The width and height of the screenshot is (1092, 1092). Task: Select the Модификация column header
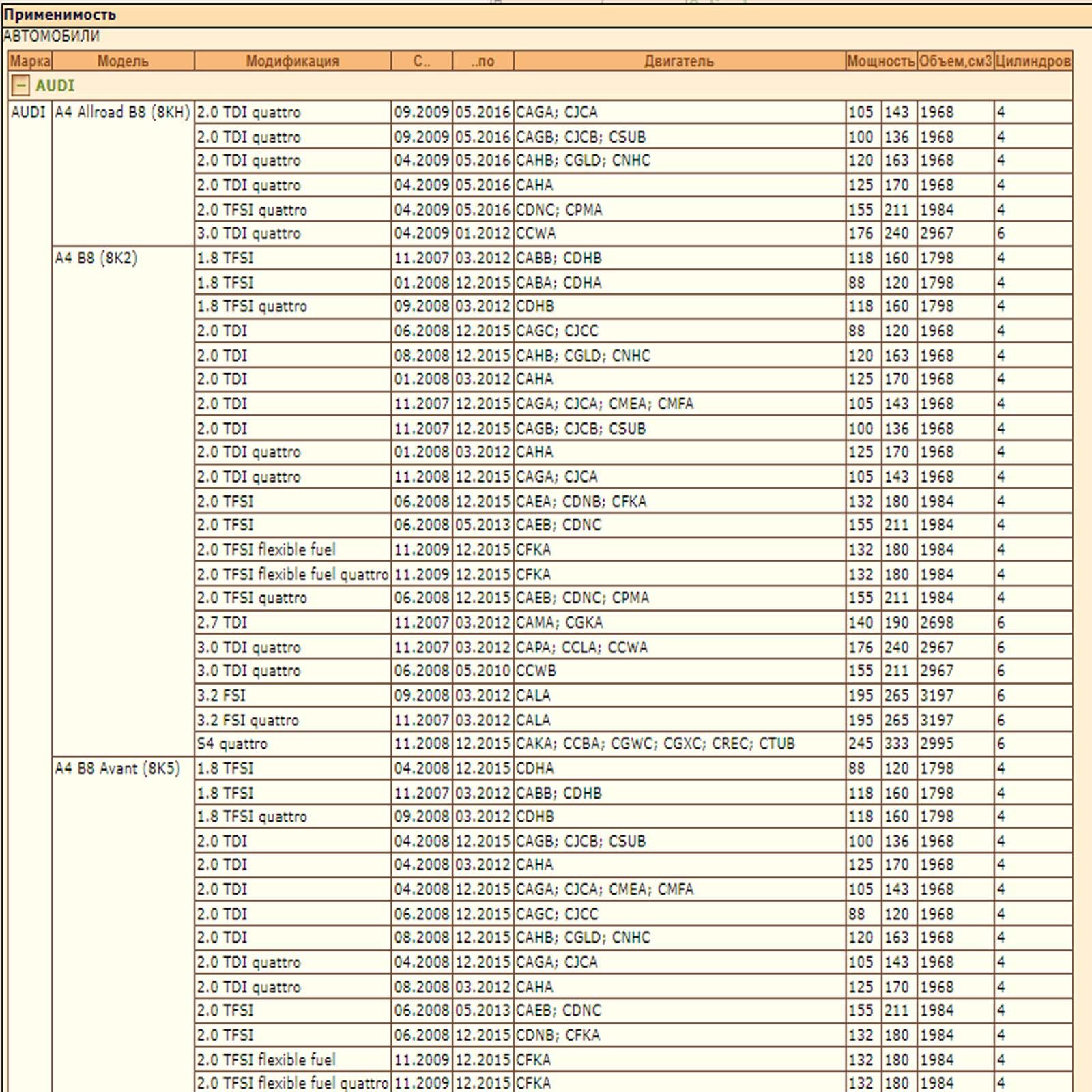coord(292,61)
